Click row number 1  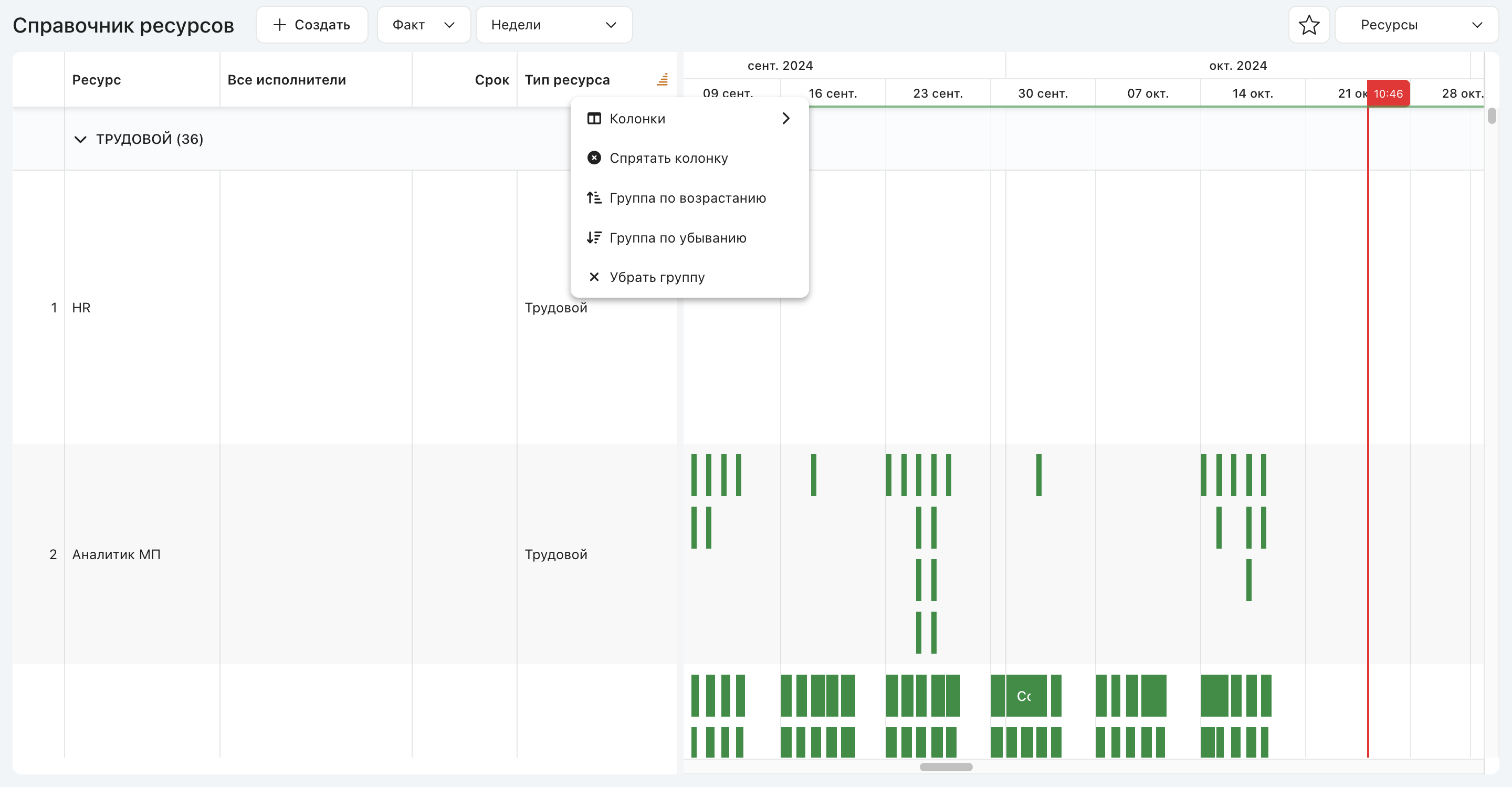[54, 308]
